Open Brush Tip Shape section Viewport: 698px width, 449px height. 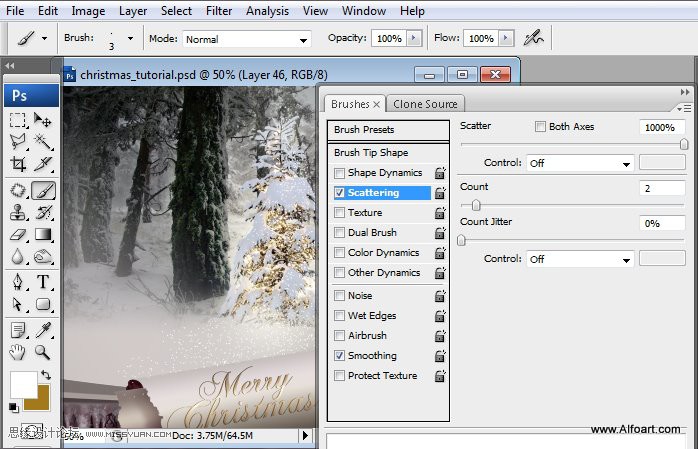388,153
